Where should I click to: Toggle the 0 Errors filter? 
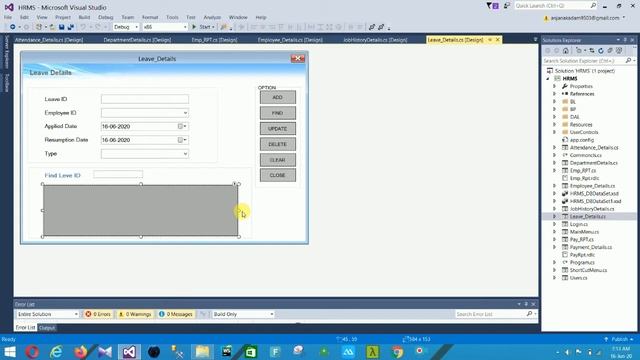(x=98, y=314)
